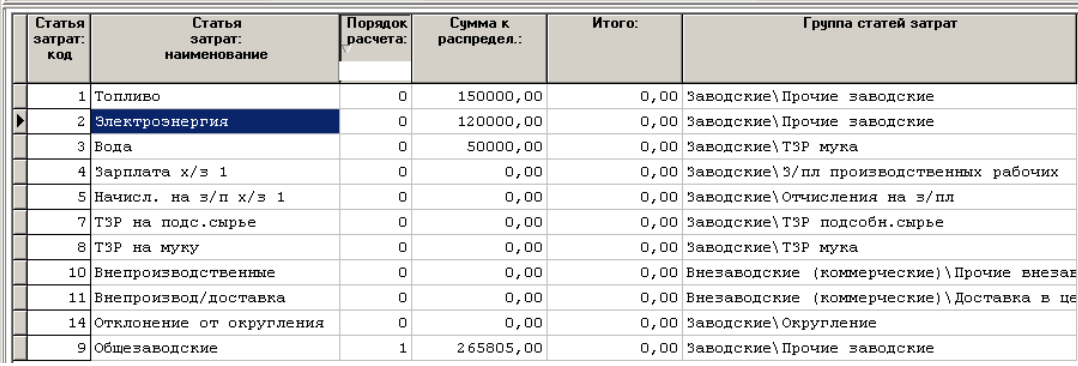
Task: Click the ТЗР на муку name cell
Action: pos(215,248)
